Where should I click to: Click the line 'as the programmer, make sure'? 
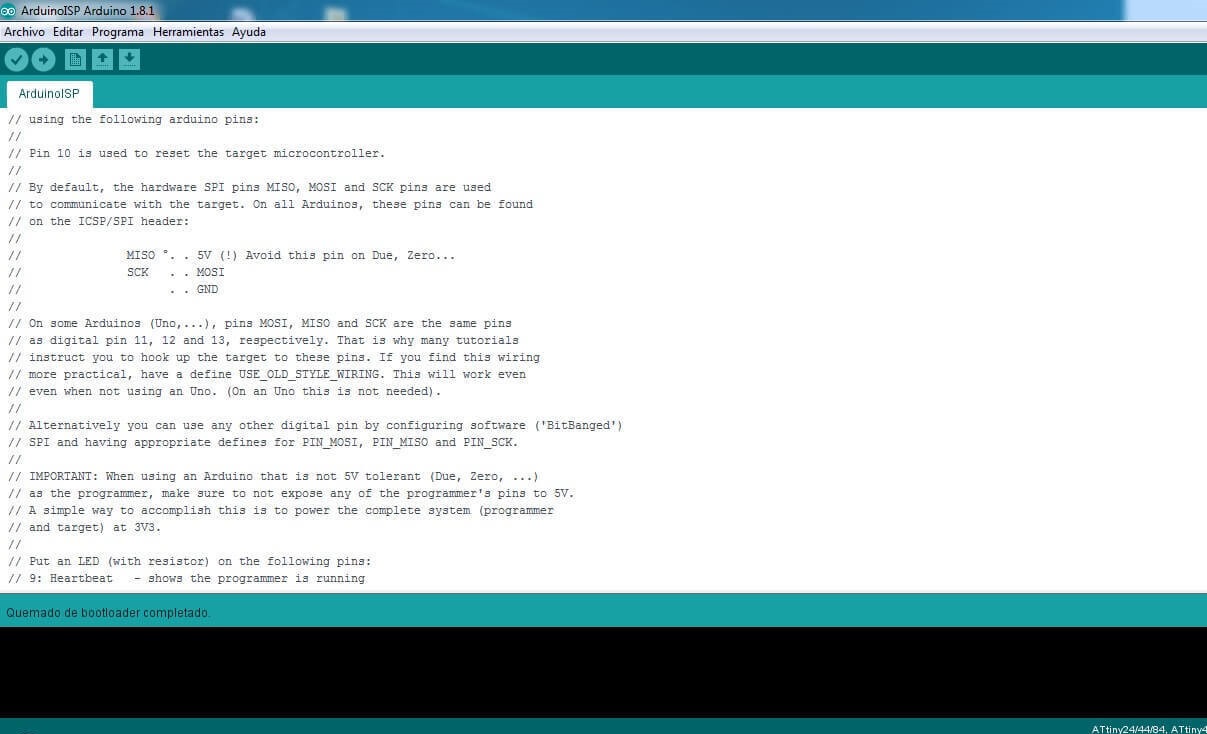(291, 493)
